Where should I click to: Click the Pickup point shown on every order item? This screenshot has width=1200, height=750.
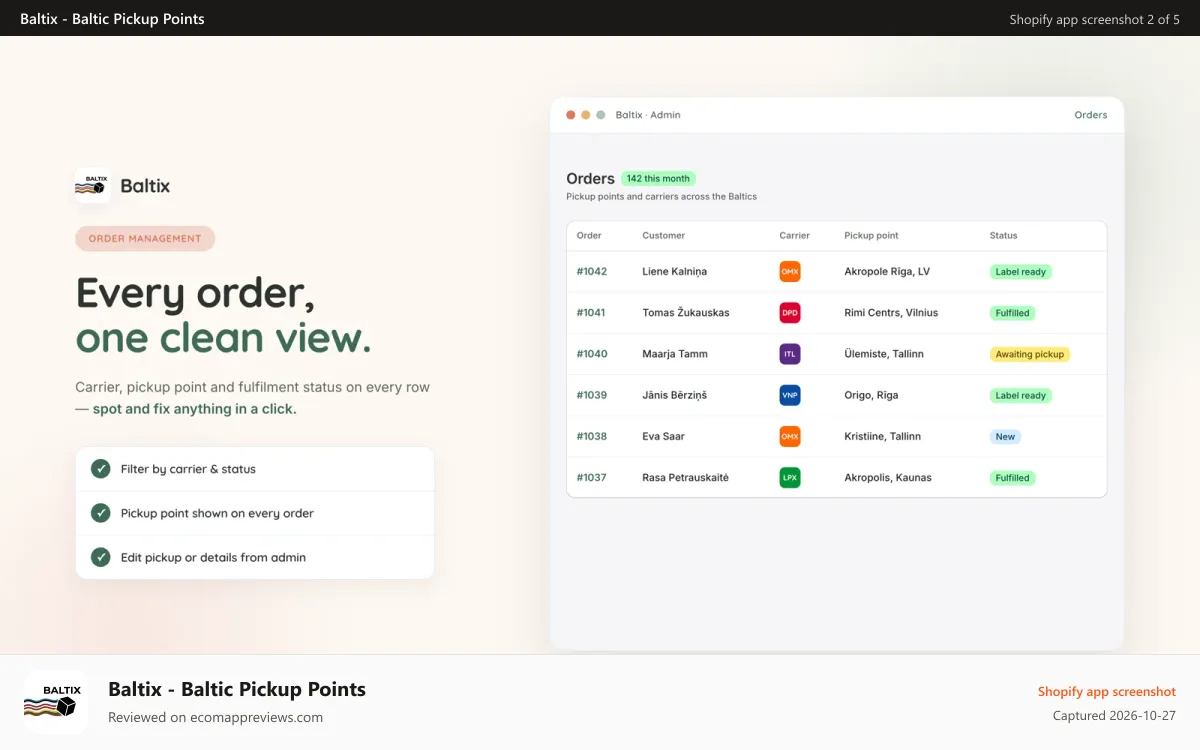[x=255, y=513]
